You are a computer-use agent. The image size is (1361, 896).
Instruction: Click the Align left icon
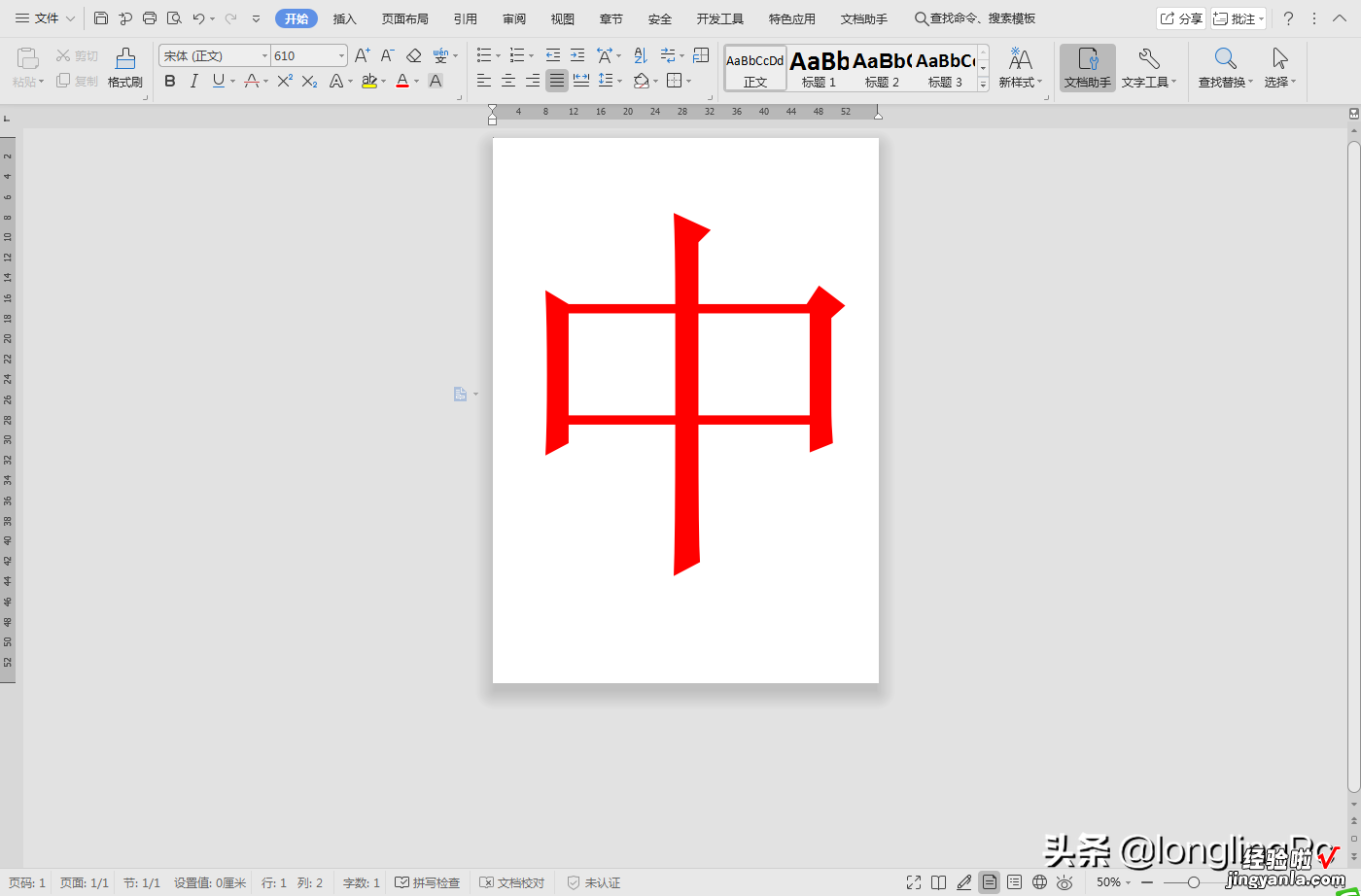484,82
